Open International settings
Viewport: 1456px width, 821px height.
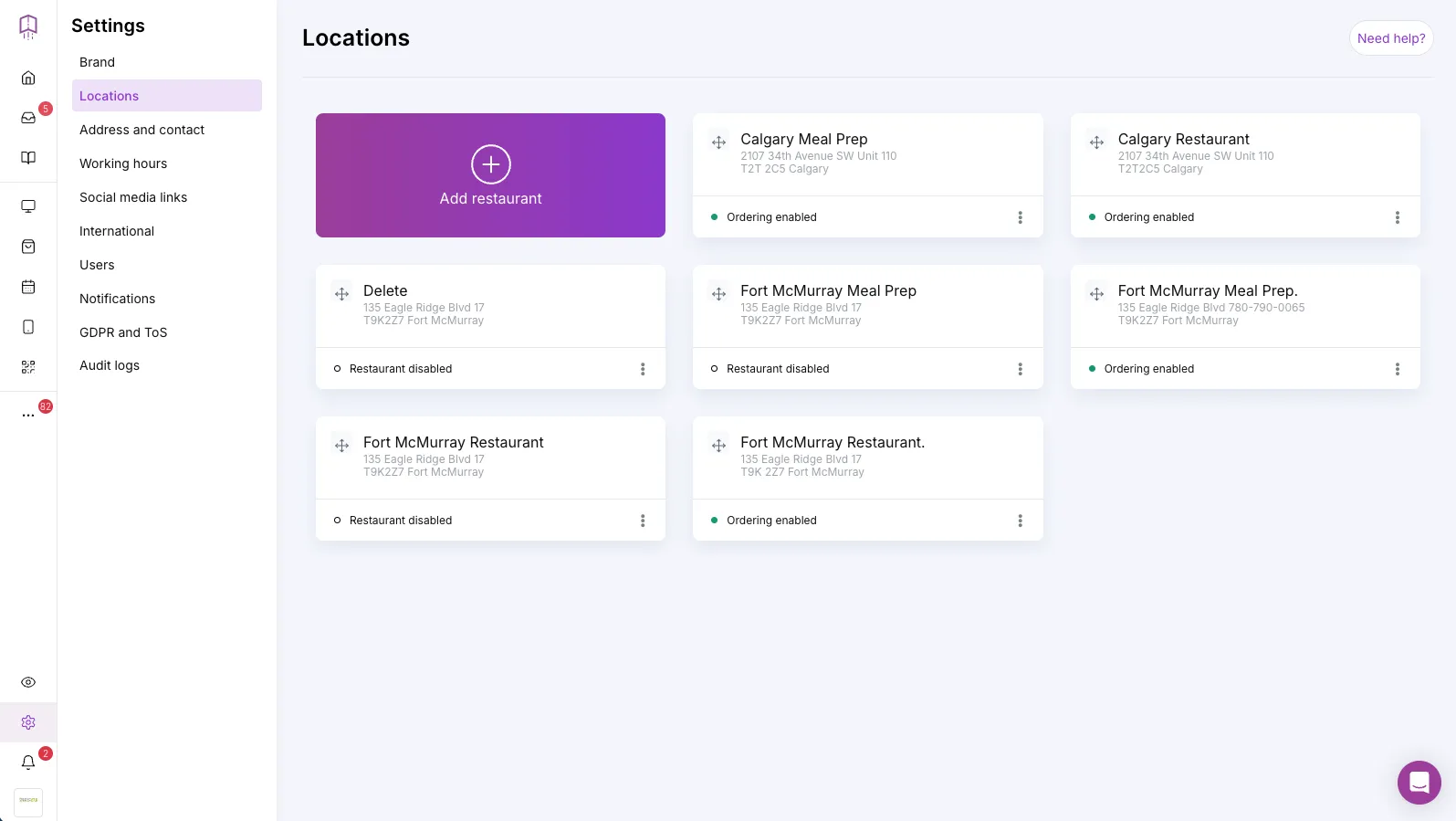pyautogui.click(x=167, y=231)
